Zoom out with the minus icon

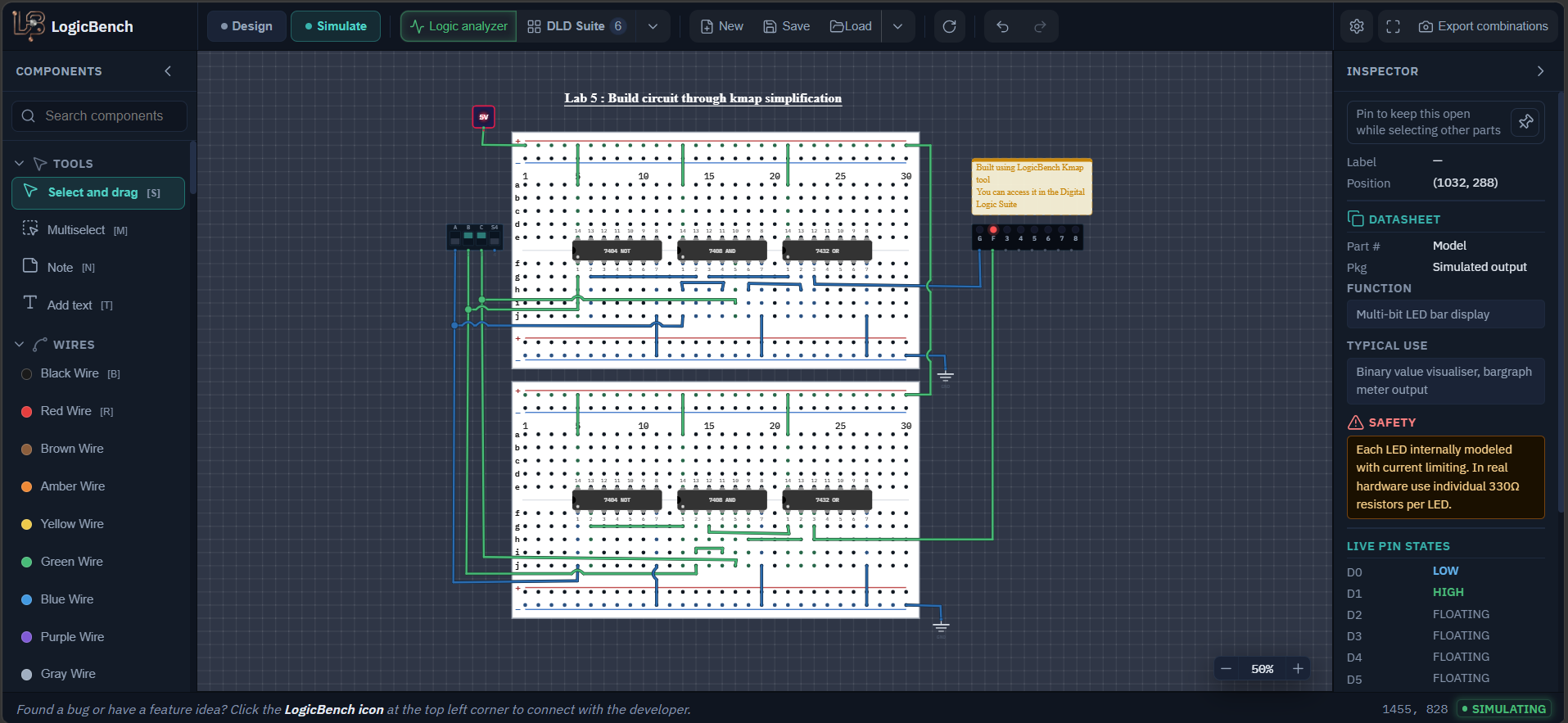click(x=1226, y=669)
